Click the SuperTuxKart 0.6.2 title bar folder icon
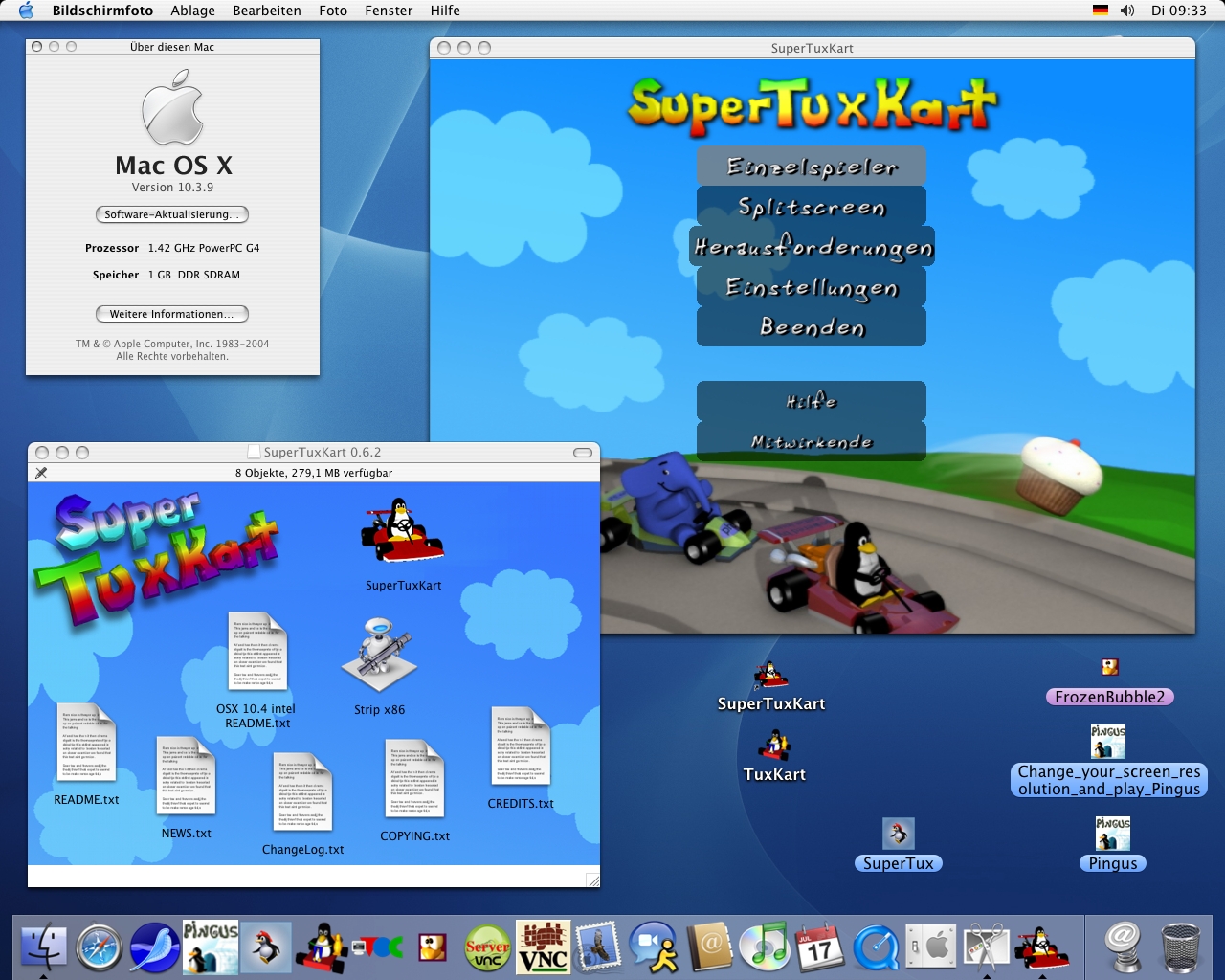The height and width of the screenshot is (980, 1225). (x=254, y=452)
